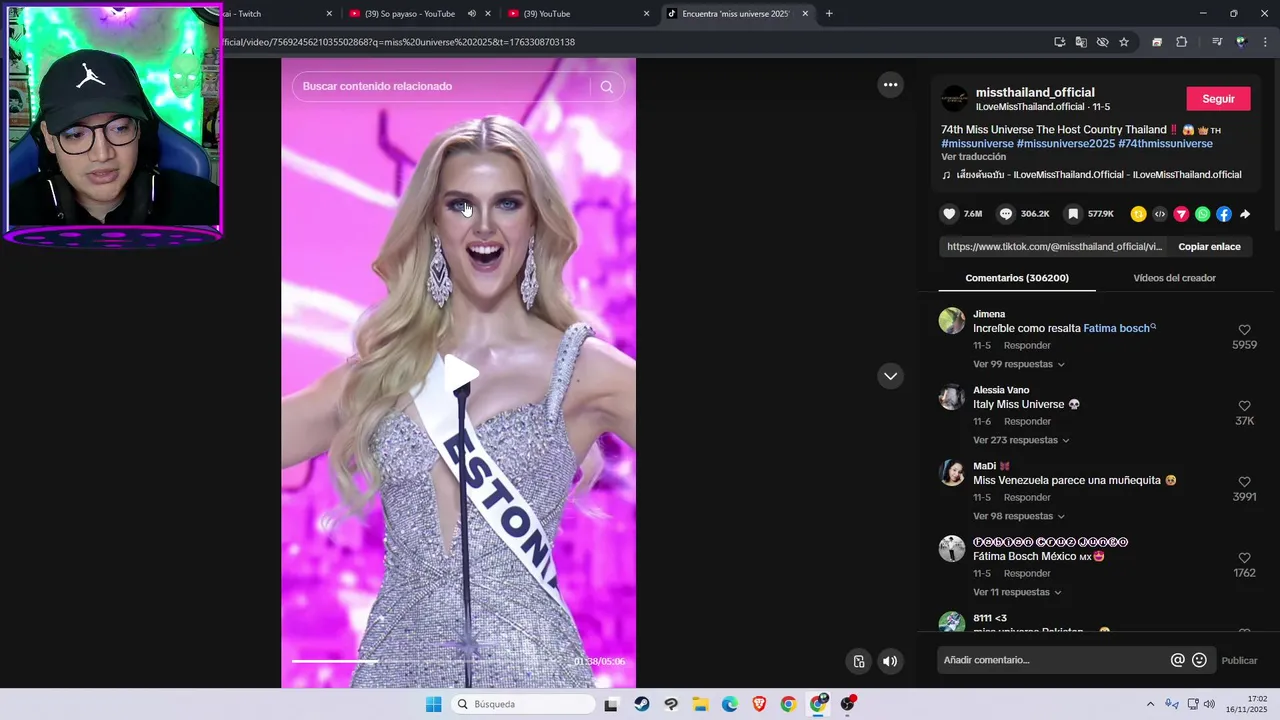Open missthailand_official profile name
Screen dimensions: 1280x720
pos(1035,92)
